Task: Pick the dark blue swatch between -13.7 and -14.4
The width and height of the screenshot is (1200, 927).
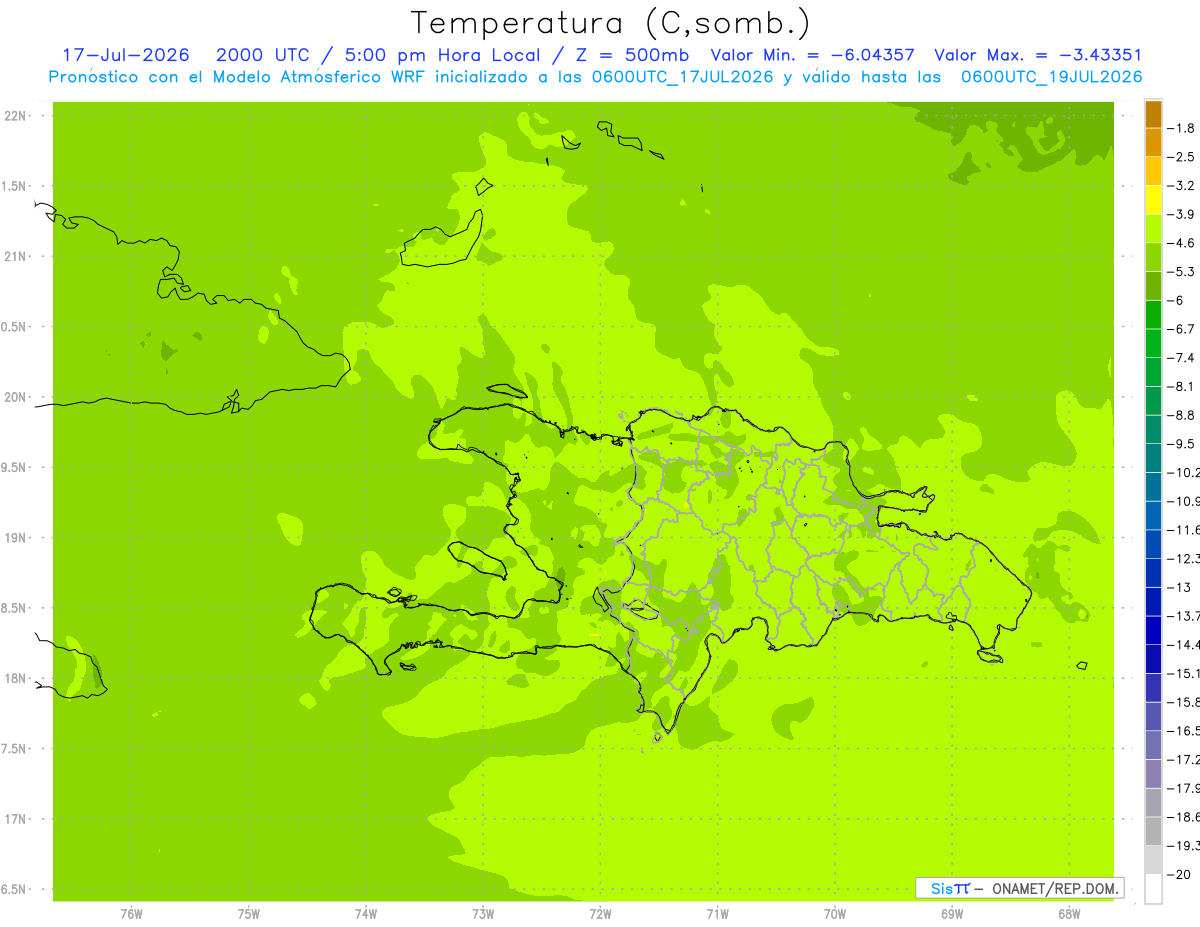Action: (1153, 630)
